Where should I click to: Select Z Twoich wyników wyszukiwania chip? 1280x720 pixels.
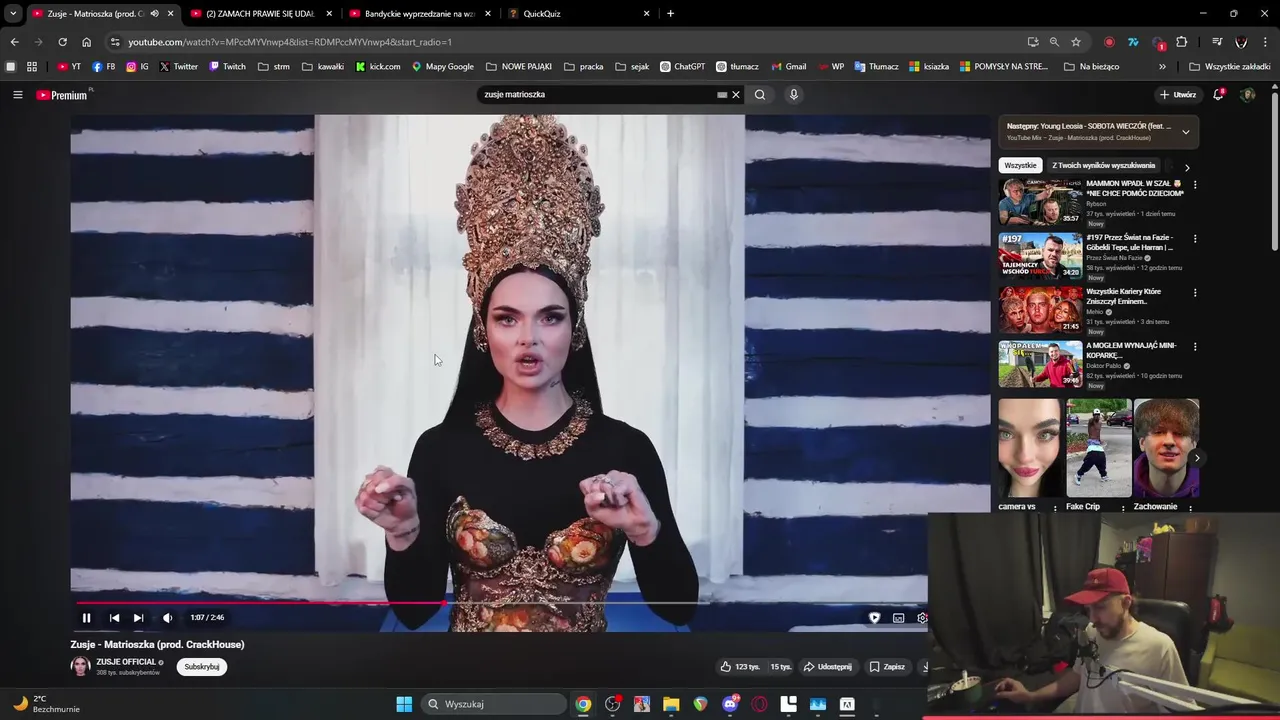coord(1104,165)
